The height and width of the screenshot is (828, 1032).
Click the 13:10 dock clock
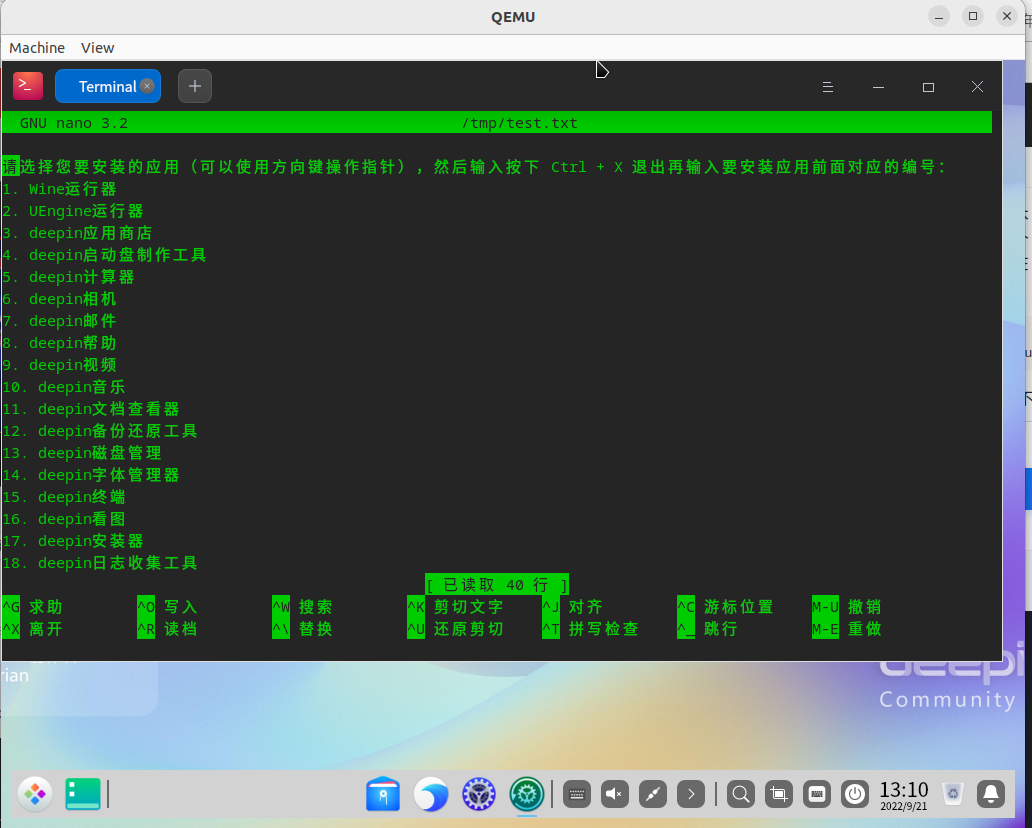(904, 794)
